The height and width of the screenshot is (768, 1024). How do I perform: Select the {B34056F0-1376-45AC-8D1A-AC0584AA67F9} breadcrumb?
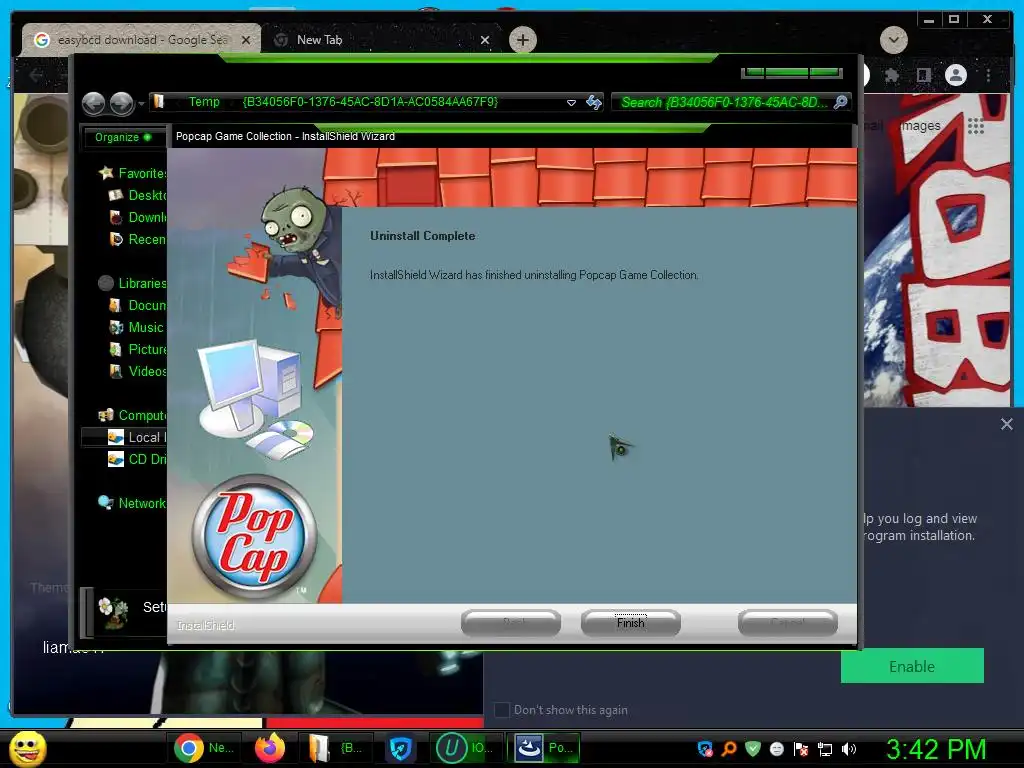click(370, 102)
